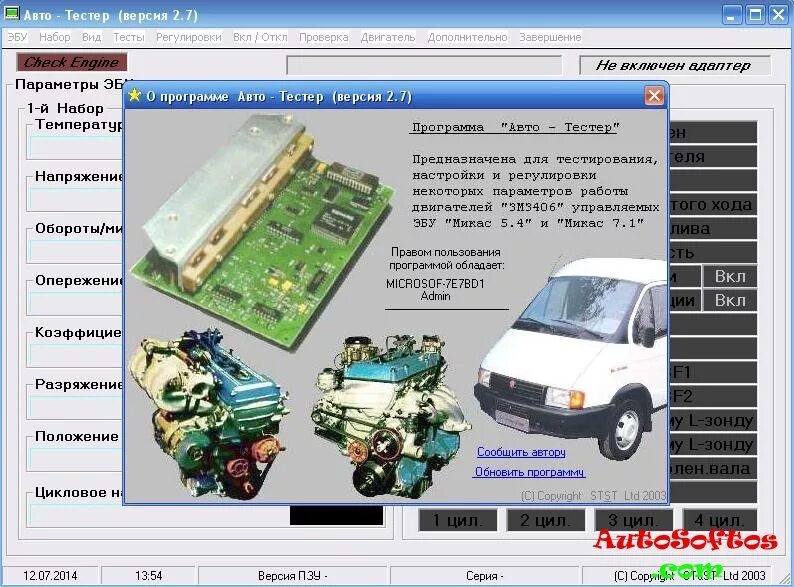Open the Проверка menu
Viewport: 794px width, 587px height.
click(324, 37)
